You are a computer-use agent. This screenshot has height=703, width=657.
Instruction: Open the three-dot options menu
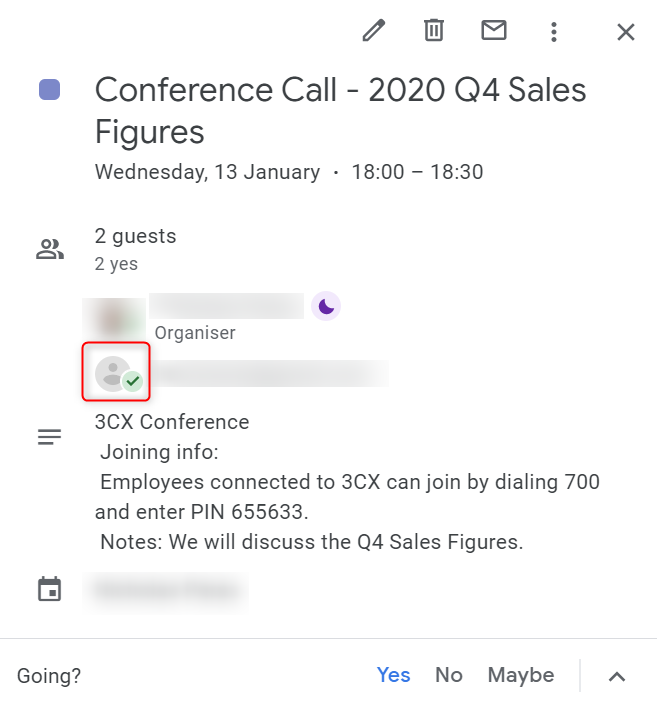point(554,32)
